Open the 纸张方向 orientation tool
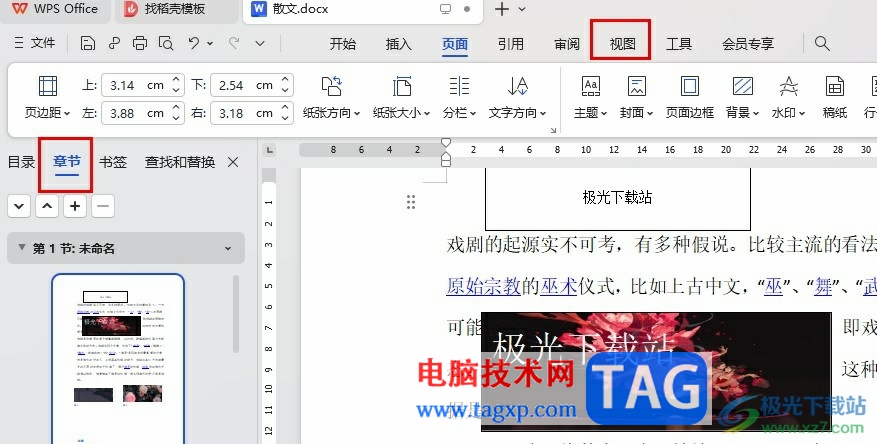 [331, 97]
